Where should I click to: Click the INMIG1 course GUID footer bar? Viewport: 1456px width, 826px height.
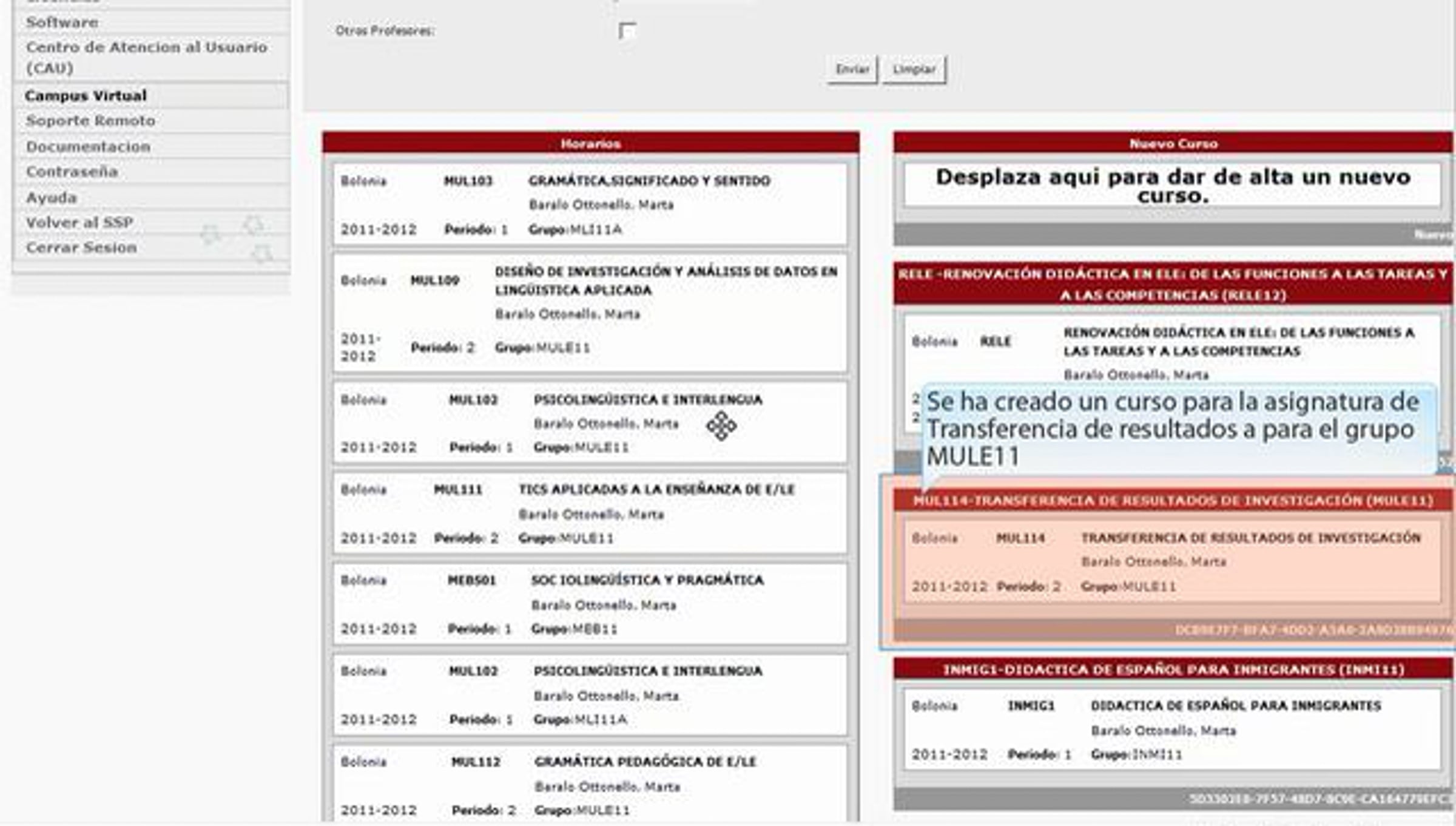coord(1173,799)
